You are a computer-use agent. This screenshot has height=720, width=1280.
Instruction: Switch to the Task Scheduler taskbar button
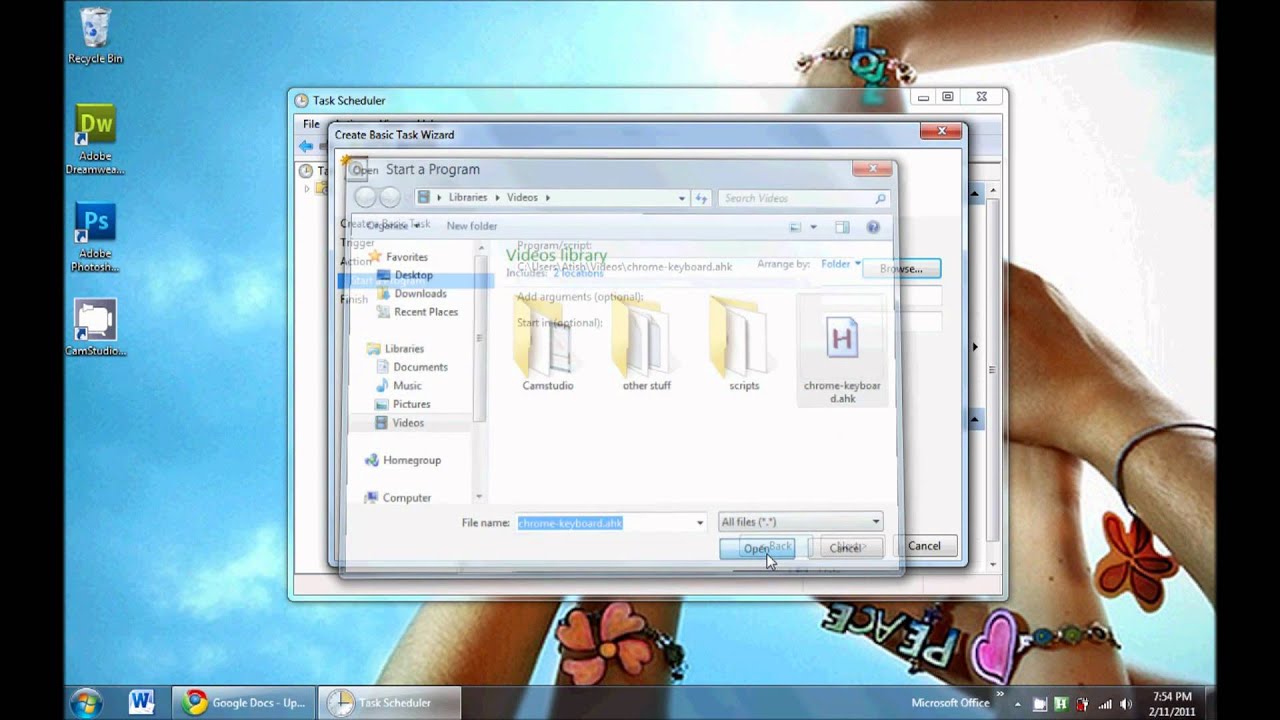point(390,702)
